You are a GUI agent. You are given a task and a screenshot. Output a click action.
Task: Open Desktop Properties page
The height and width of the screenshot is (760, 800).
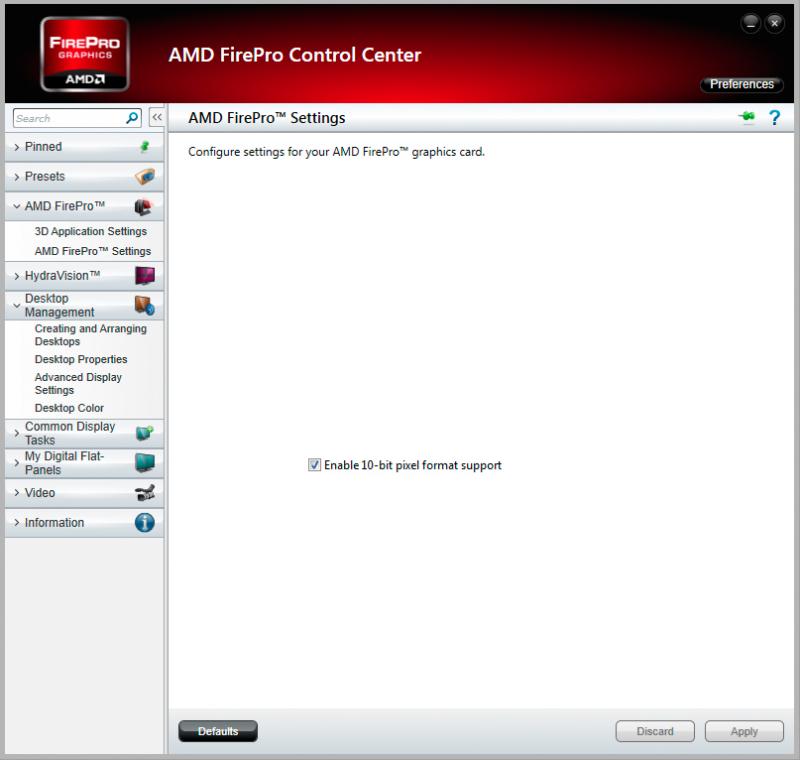click(x=81, y=359)
